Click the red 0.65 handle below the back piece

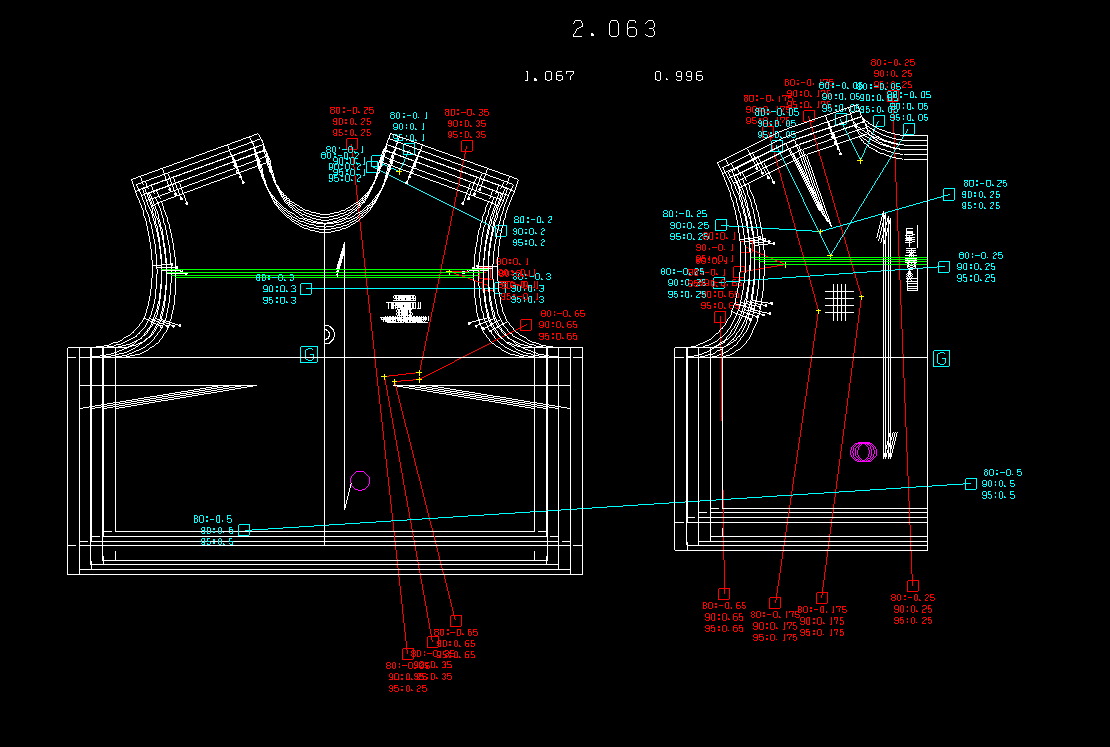(x=724, y=594)
